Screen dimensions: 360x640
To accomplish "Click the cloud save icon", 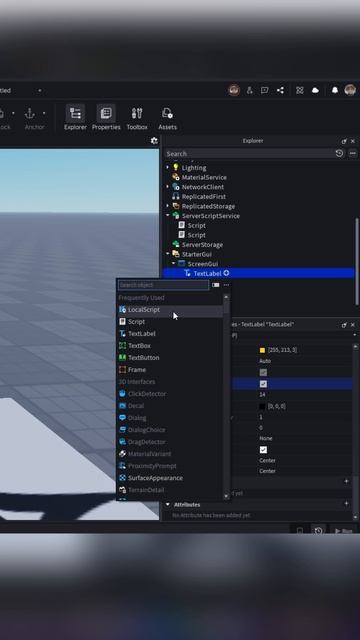I will (x=316, y=90).
